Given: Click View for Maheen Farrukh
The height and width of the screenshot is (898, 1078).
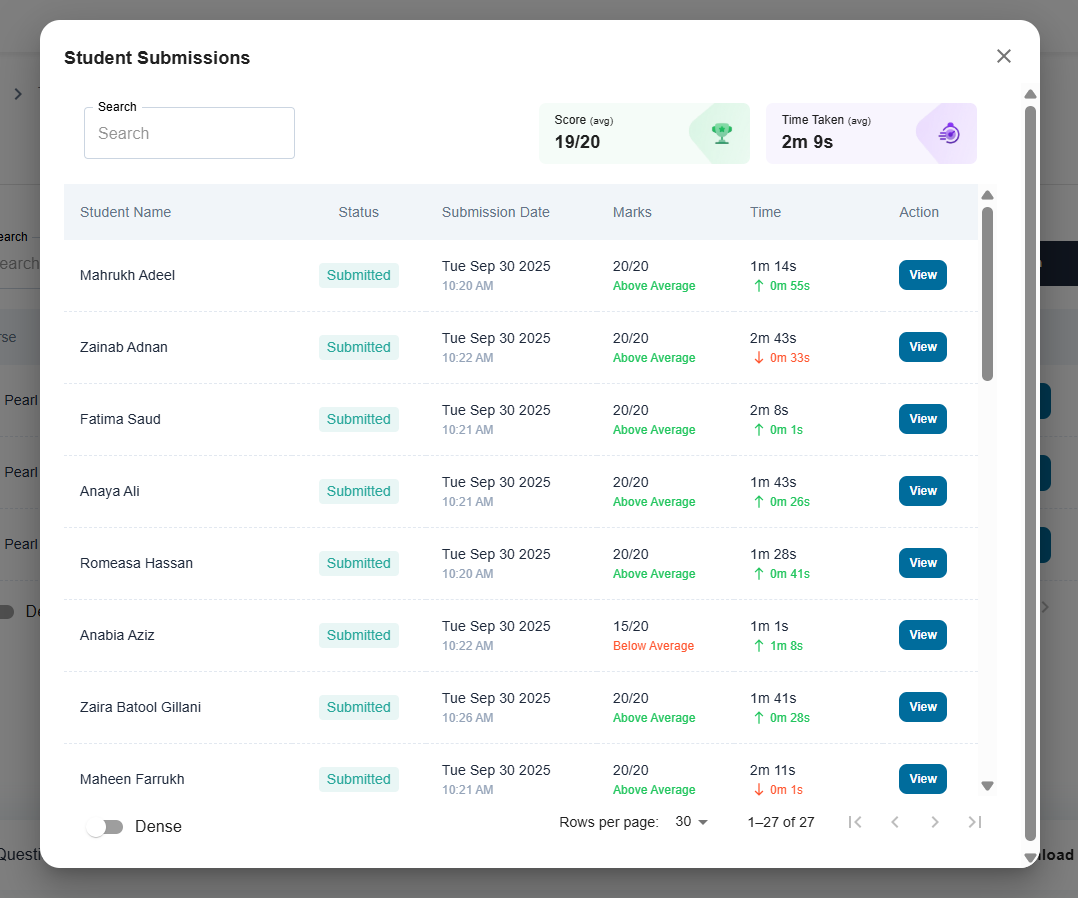Looking at the screenshot, I should [922, 778].
